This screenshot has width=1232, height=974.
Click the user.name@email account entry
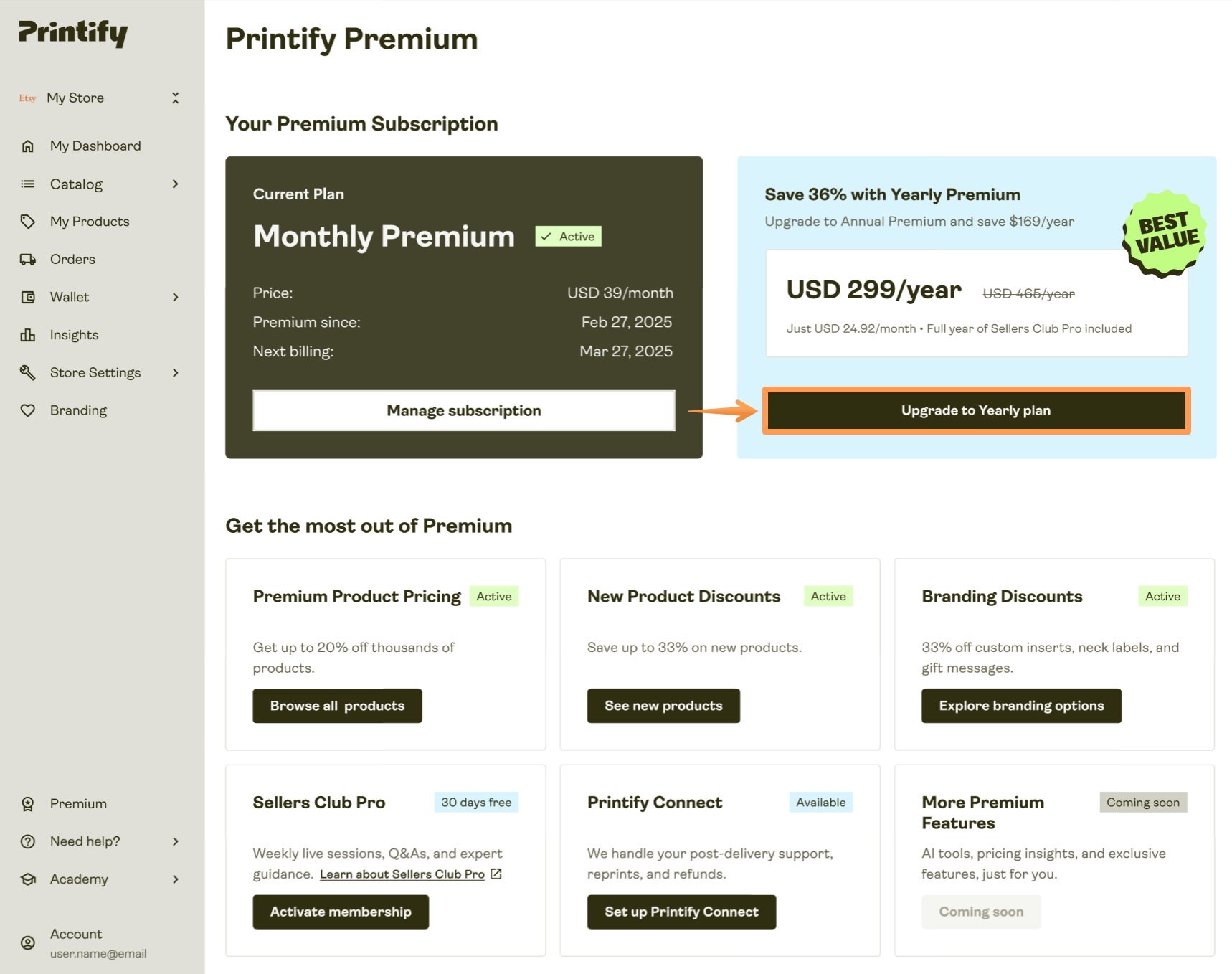pyautogui.click(x=98, y=954)
